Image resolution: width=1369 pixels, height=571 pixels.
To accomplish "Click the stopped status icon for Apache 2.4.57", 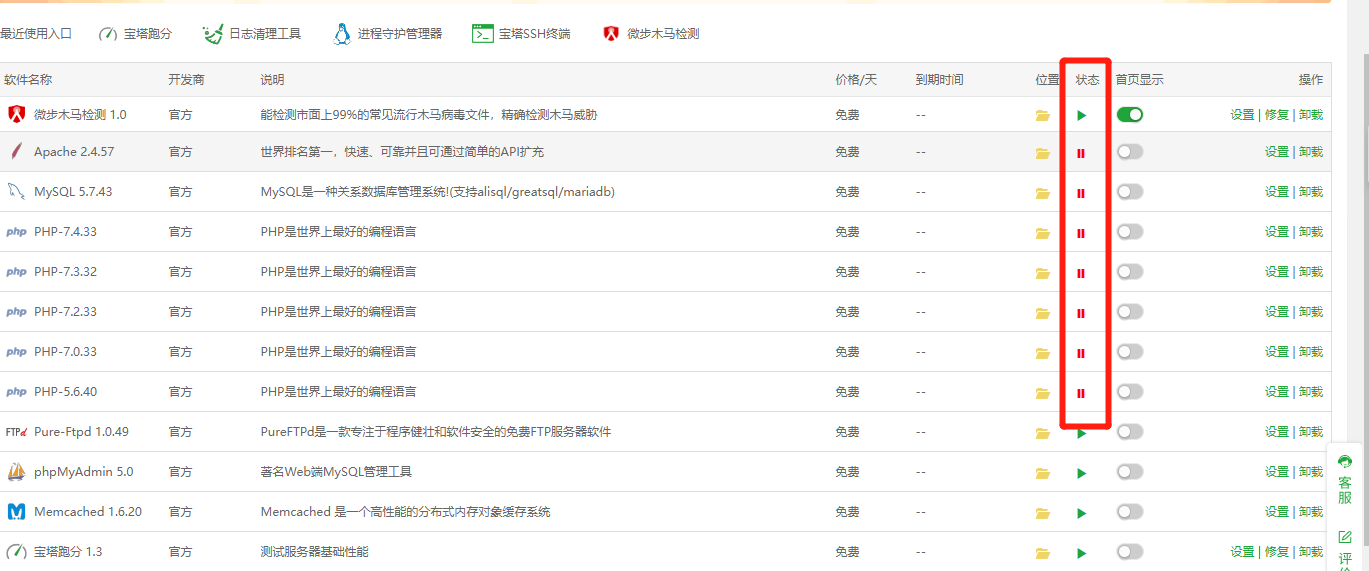I will (1081, 153).
